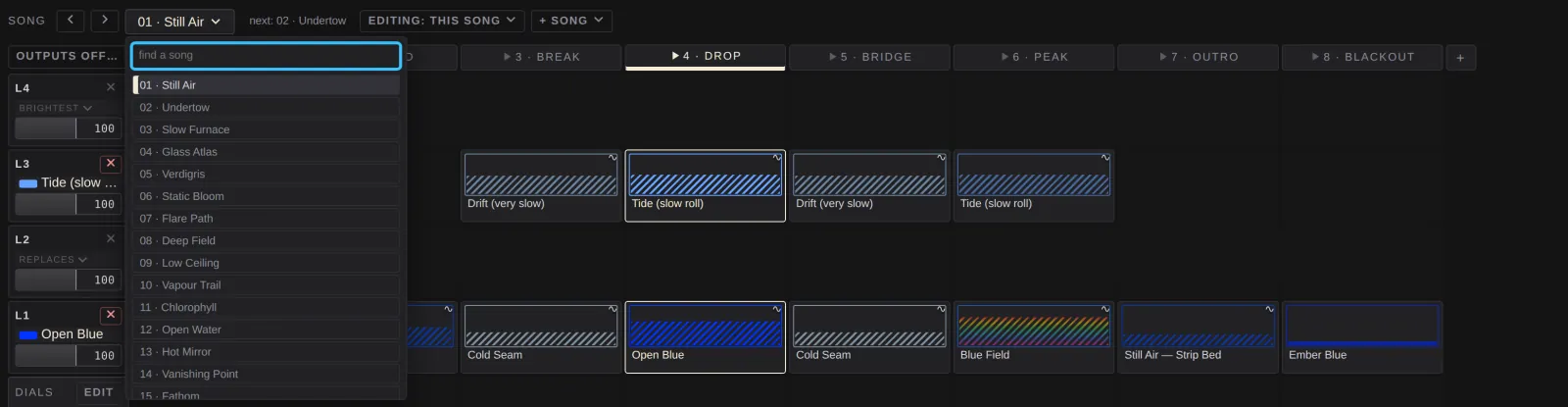This screenshot has width=1568, height=407.
Task: Toggle the OUTPUTS OFF button
Action: 66,56
